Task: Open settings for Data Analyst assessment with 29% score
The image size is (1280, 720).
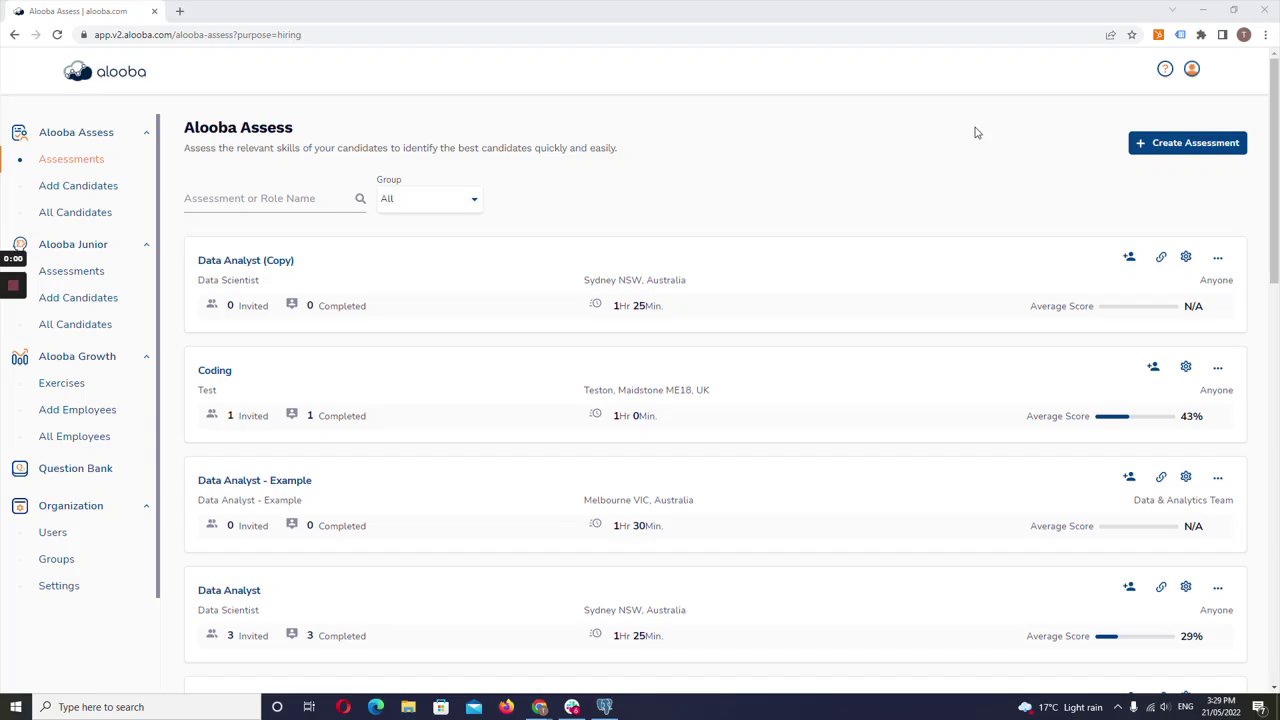Action: [x=1186, y=587]
